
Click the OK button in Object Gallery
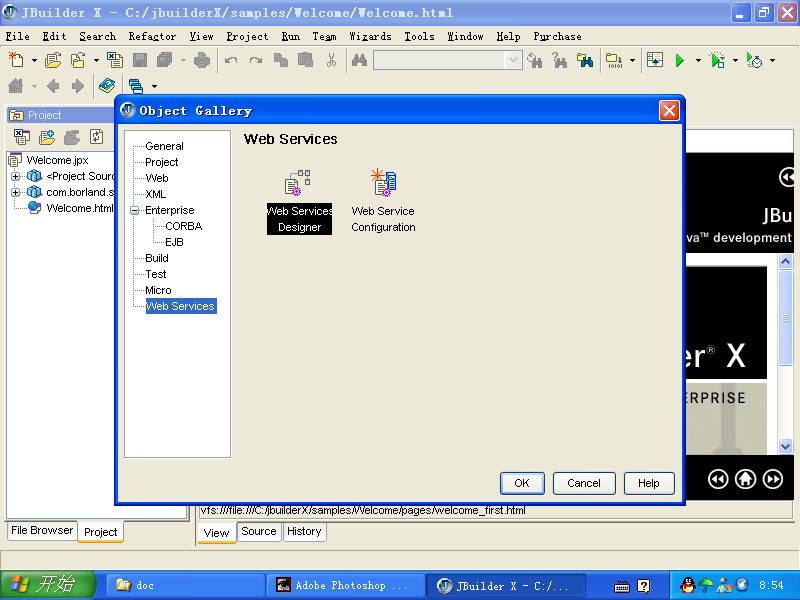[522, 483]
